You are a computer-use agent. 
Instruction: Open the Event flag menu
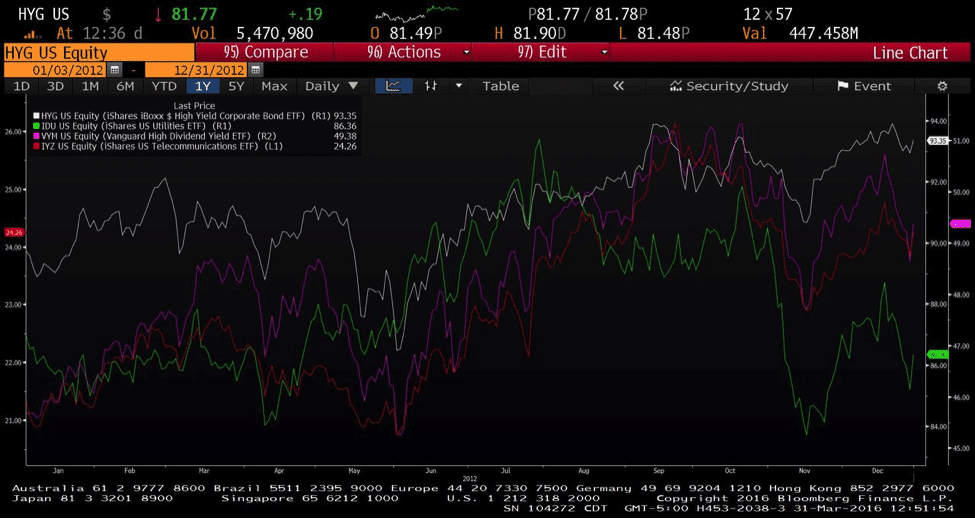point(864,86)
